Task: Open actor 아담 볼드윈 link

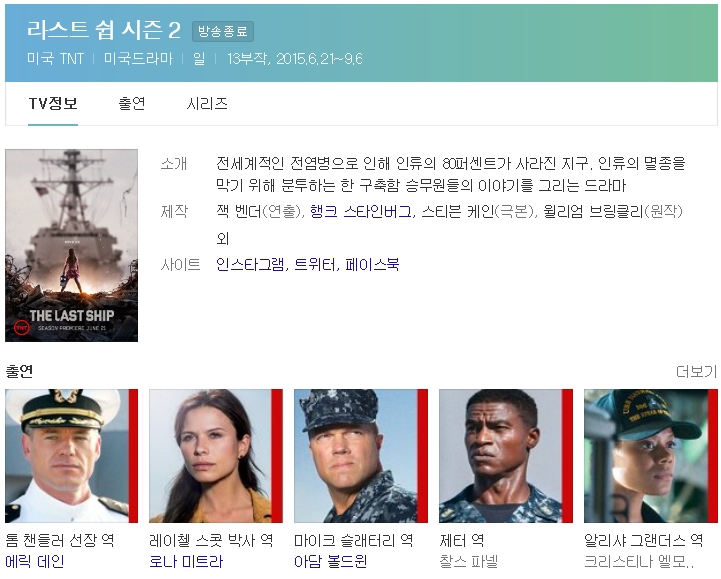Action: [331, 562]
